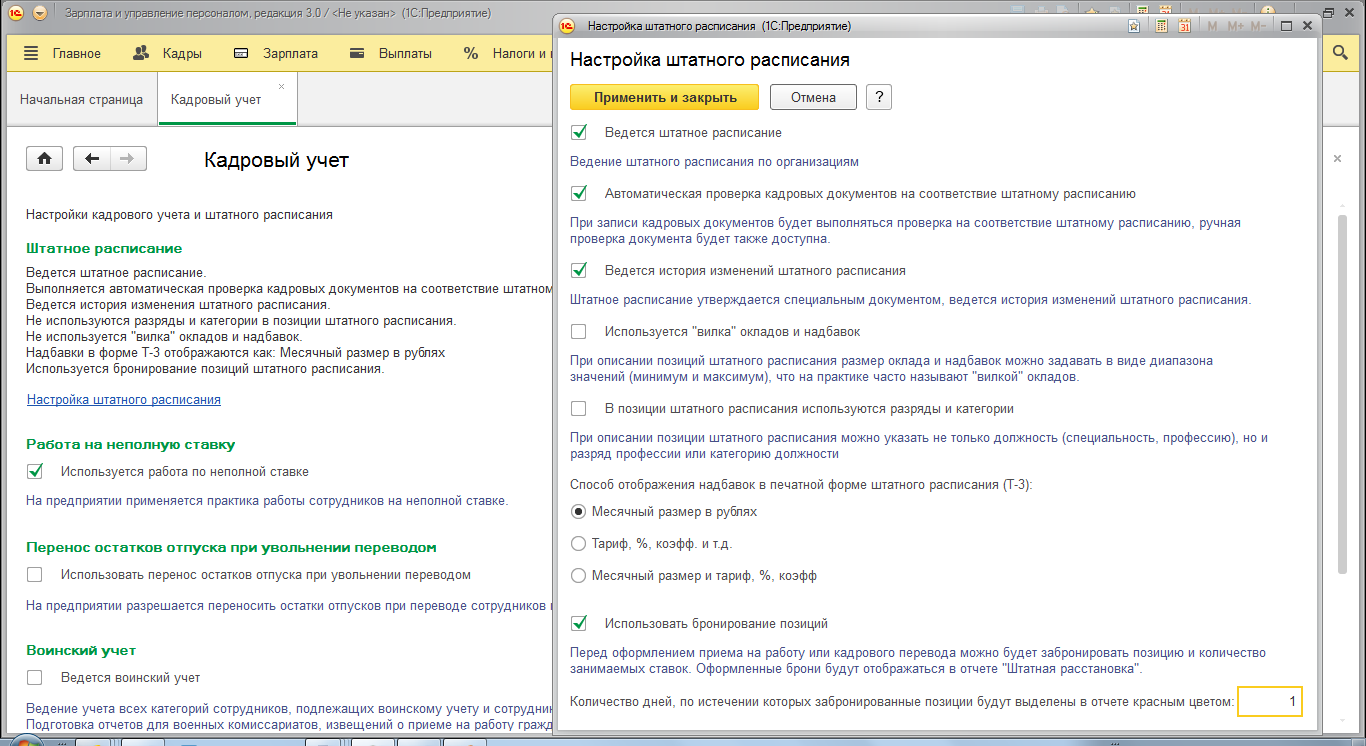This screenshot has width=1366, height=746.
Task: Open the Главное sections menu
Action: point(62,54)
